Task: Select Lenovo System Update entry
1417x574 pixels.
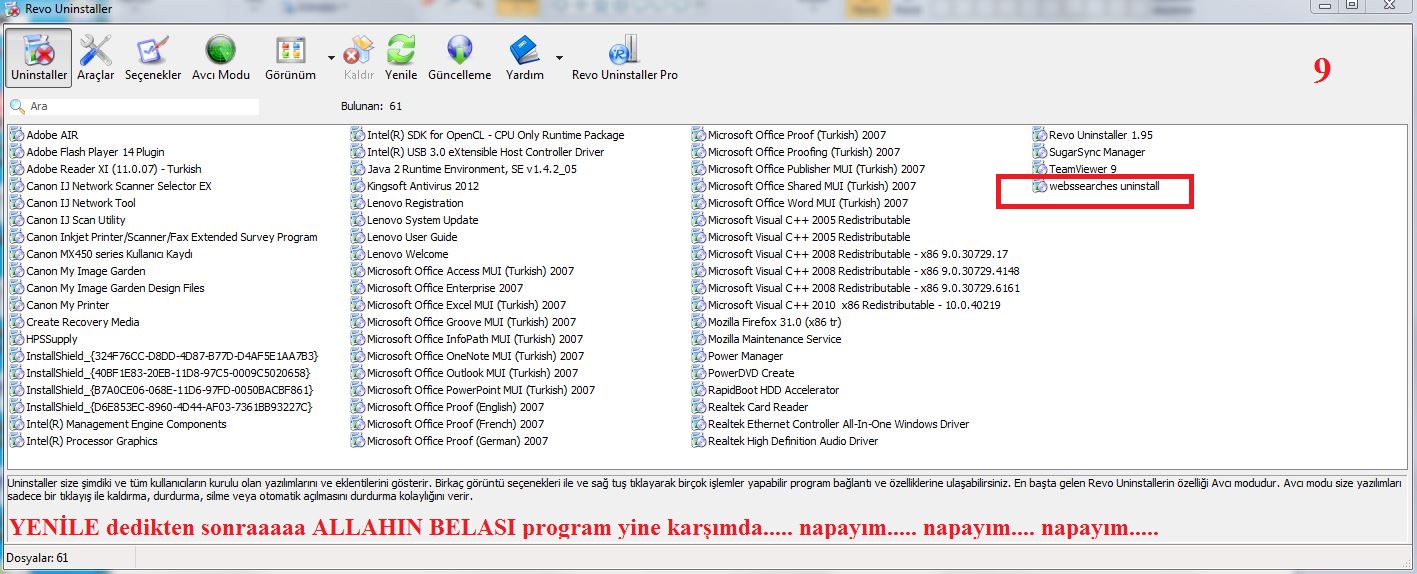Action: (x=415, y=220)
